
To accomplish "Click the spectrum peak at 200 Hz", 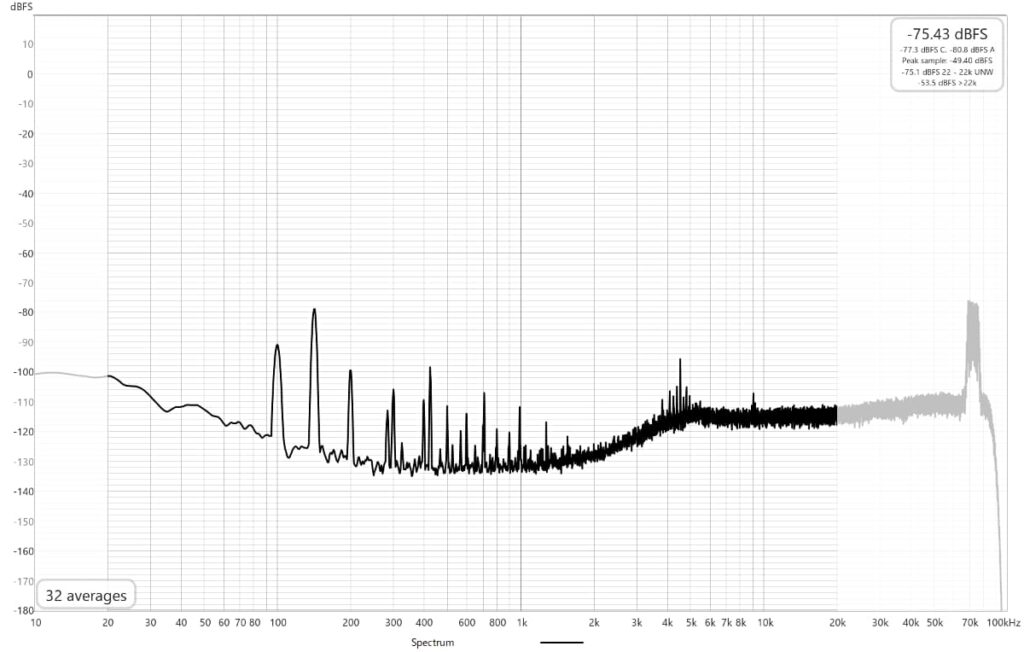I will (x=350, y=372).
